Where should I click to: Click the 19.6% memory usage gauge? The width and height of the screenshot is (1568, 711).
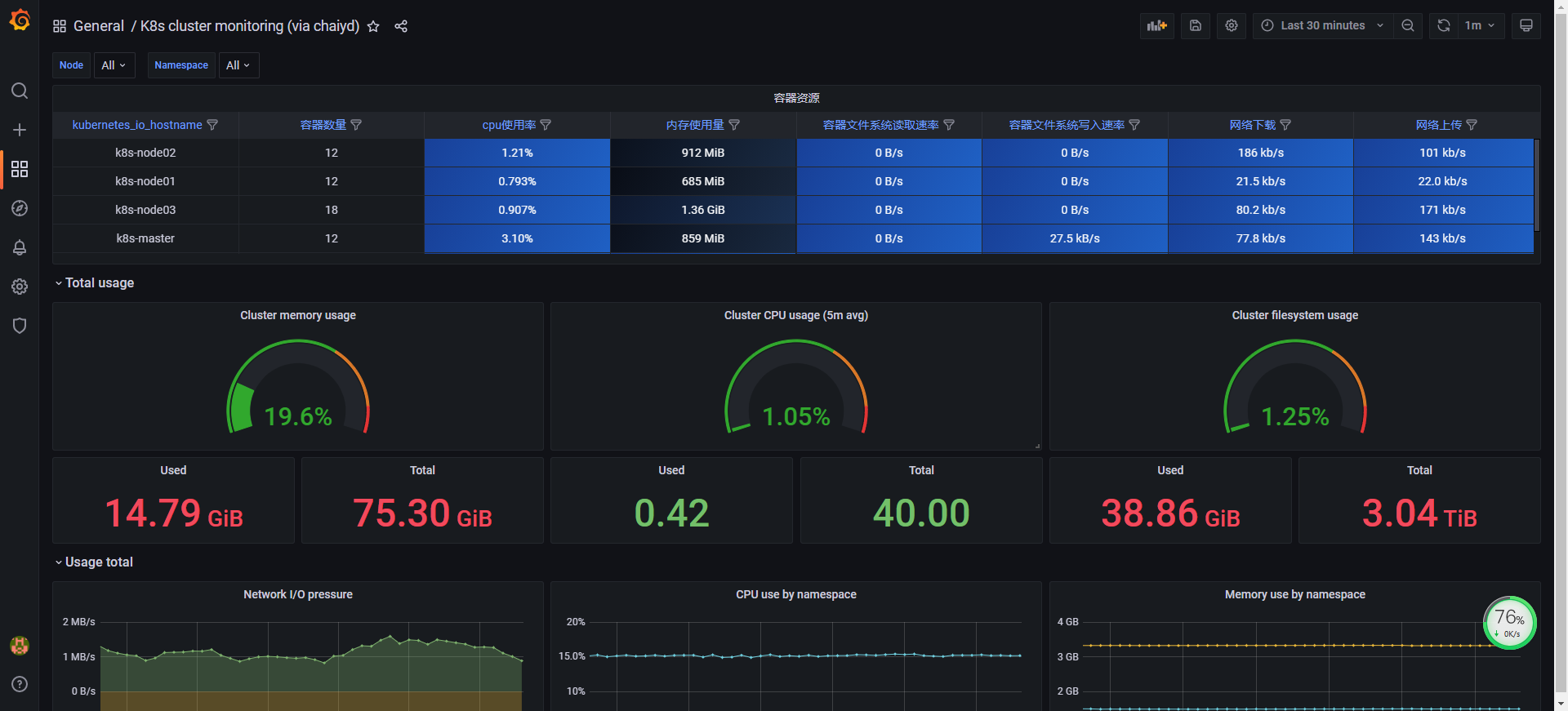point(298,387)
